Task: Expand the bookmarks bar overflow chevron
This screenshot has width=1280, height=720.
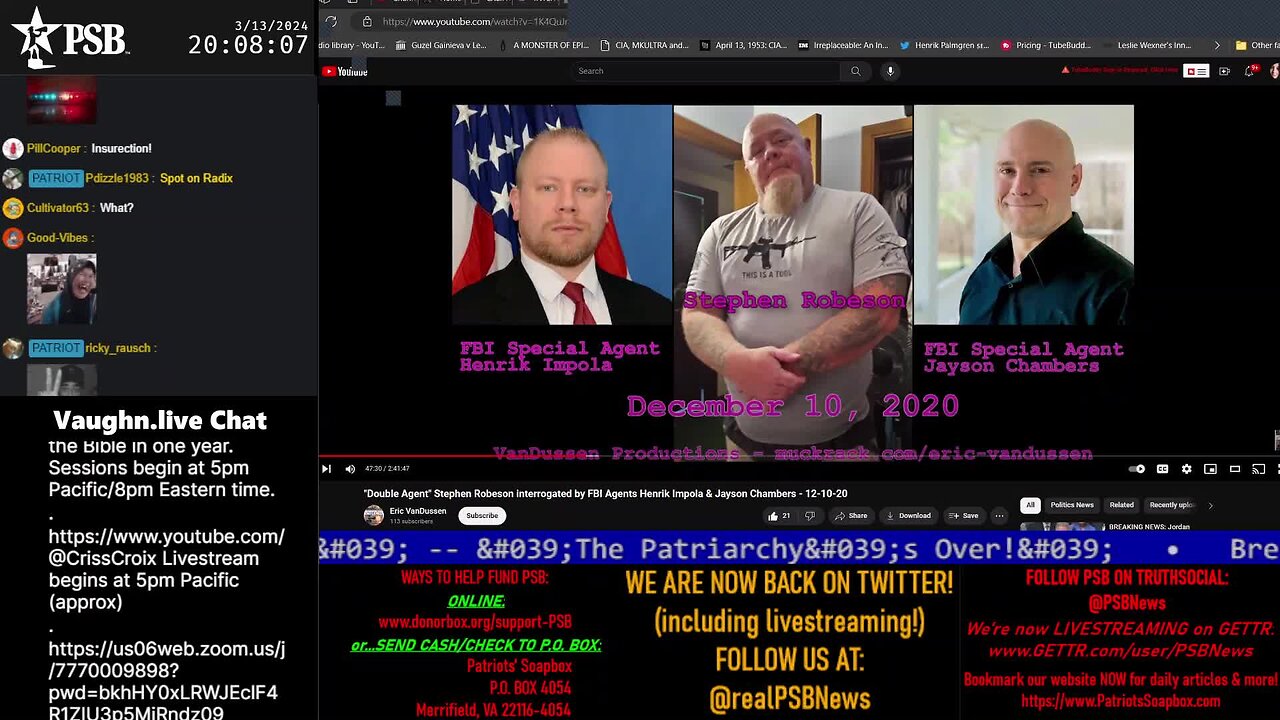Action: [x=1217, y=45]
